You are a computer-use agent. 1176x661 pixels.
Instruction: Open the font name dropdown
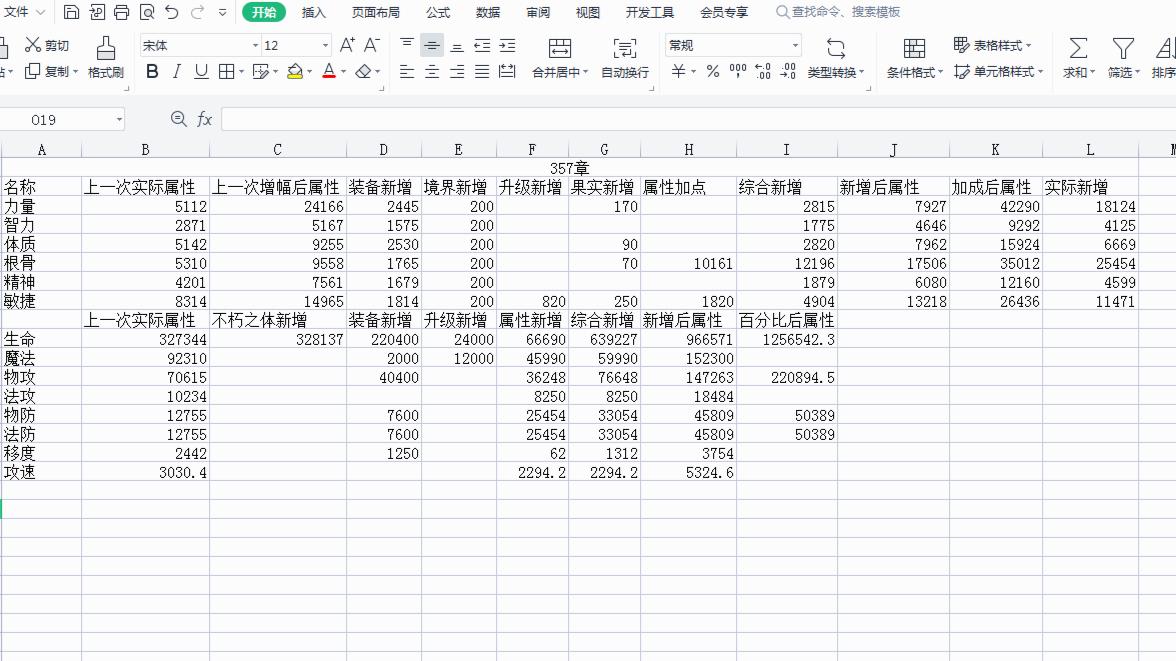pyautogui.click(x=255, y=46)
